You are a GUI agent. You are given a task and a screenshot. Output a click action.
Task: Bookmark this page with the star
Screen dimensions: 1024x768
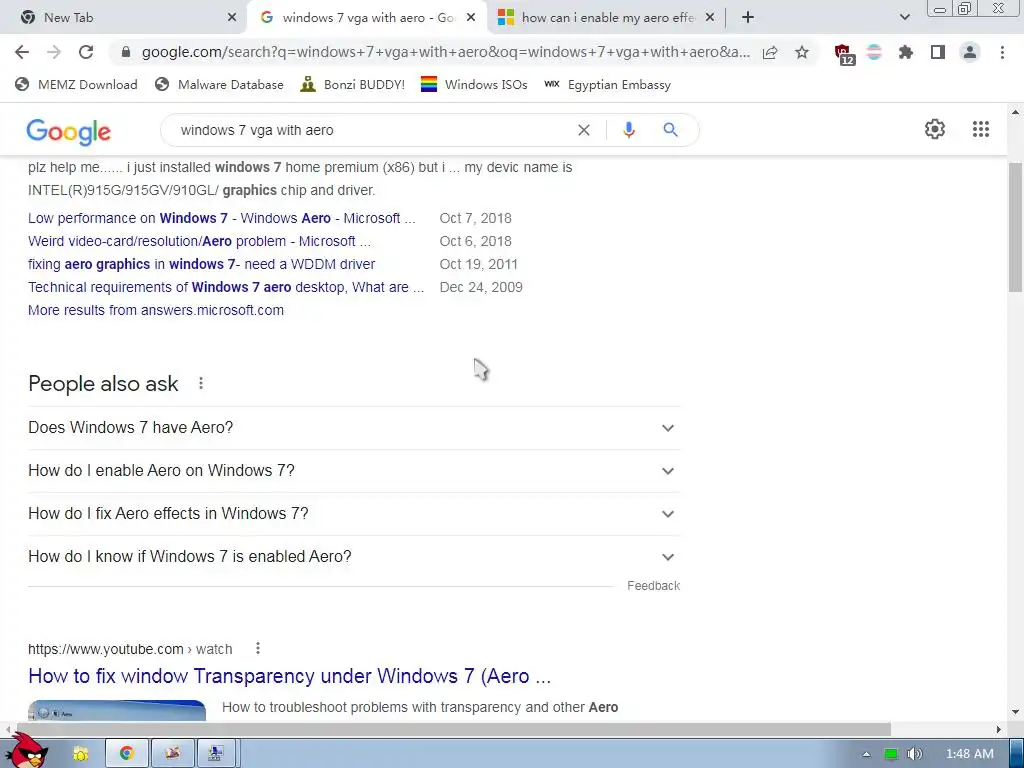802,52
